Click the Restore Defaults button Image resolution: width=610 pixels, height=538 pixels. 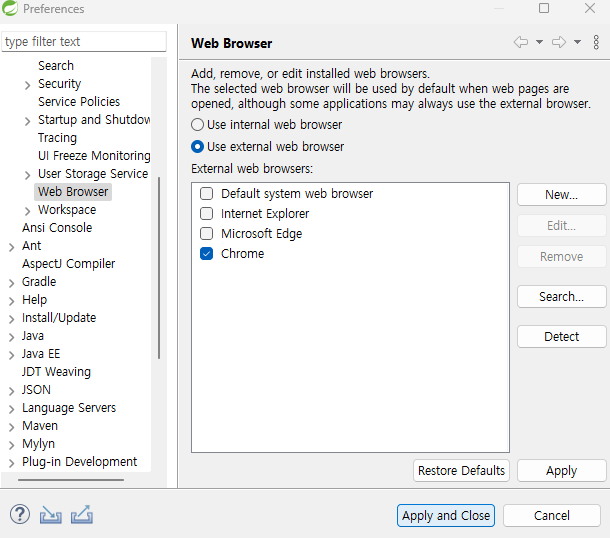pyautogui.click(x=461, y=471)
